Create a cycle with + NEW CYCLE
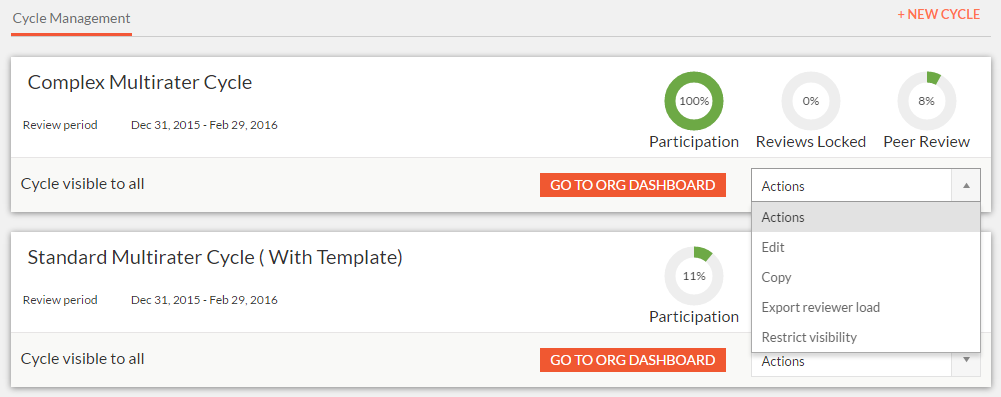Image resolution: width=1001 pixels, height=397 pixels. pos(938,14)
